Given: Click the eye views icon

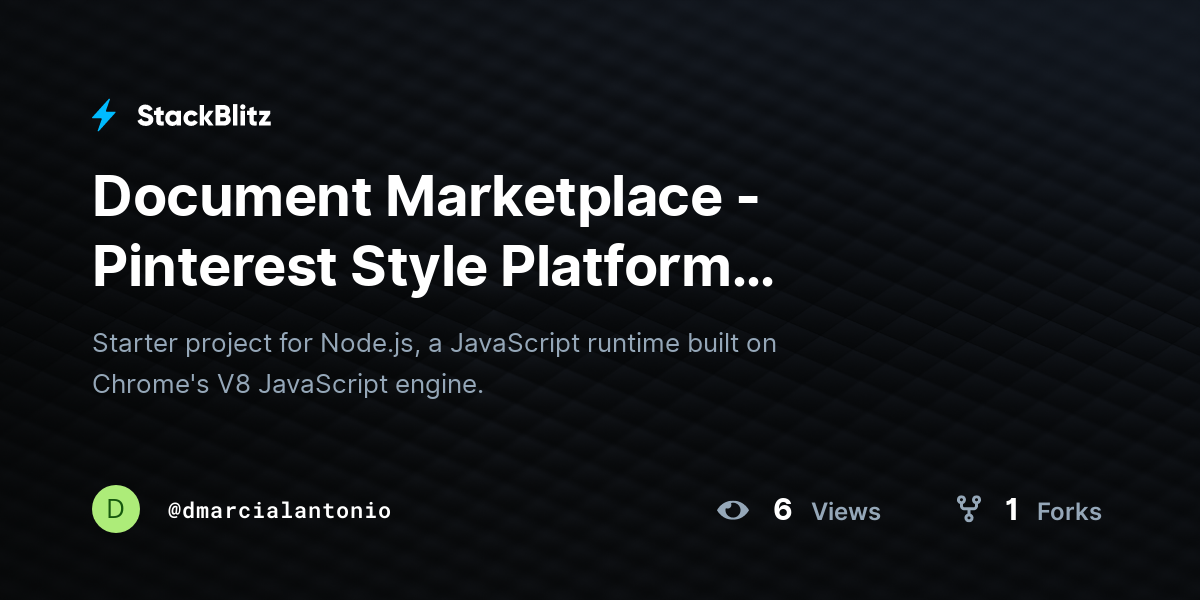Looking at the screenshot, I should (733, 510).
